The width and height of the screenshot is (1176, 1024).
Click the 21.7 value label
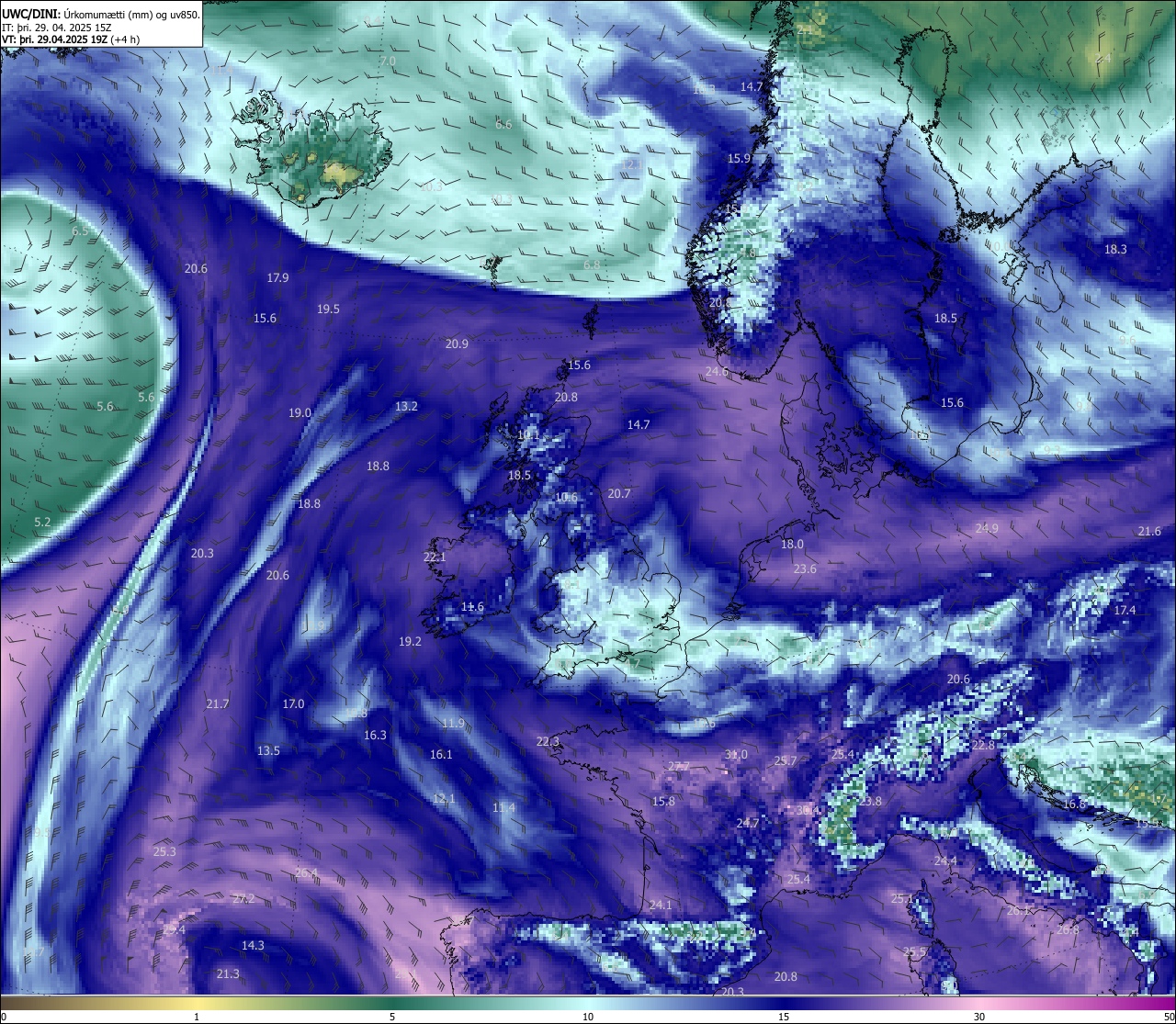click(x=217, y=703)
